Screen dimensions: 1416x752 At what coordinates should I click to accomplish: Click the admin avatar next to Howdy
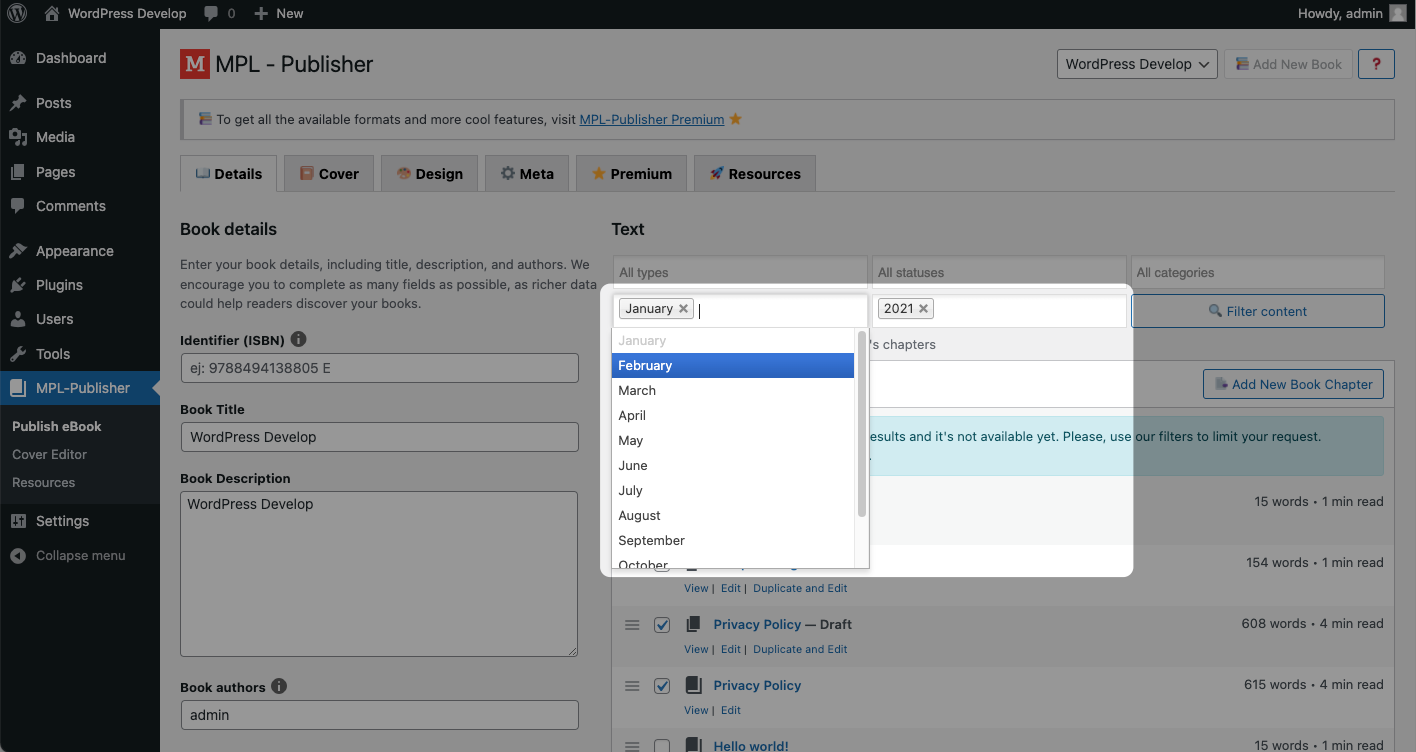pos(1397,14)
